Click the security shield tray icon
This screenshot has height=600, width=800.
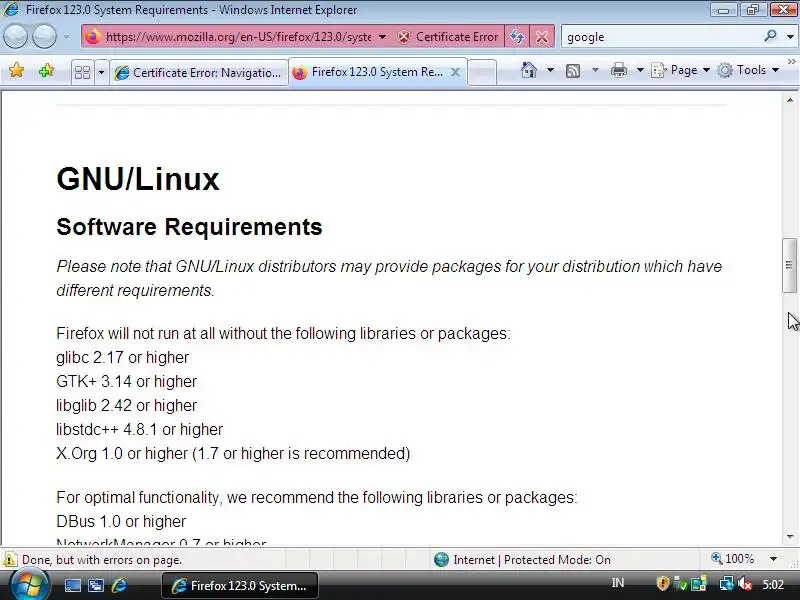coord(662,583)
